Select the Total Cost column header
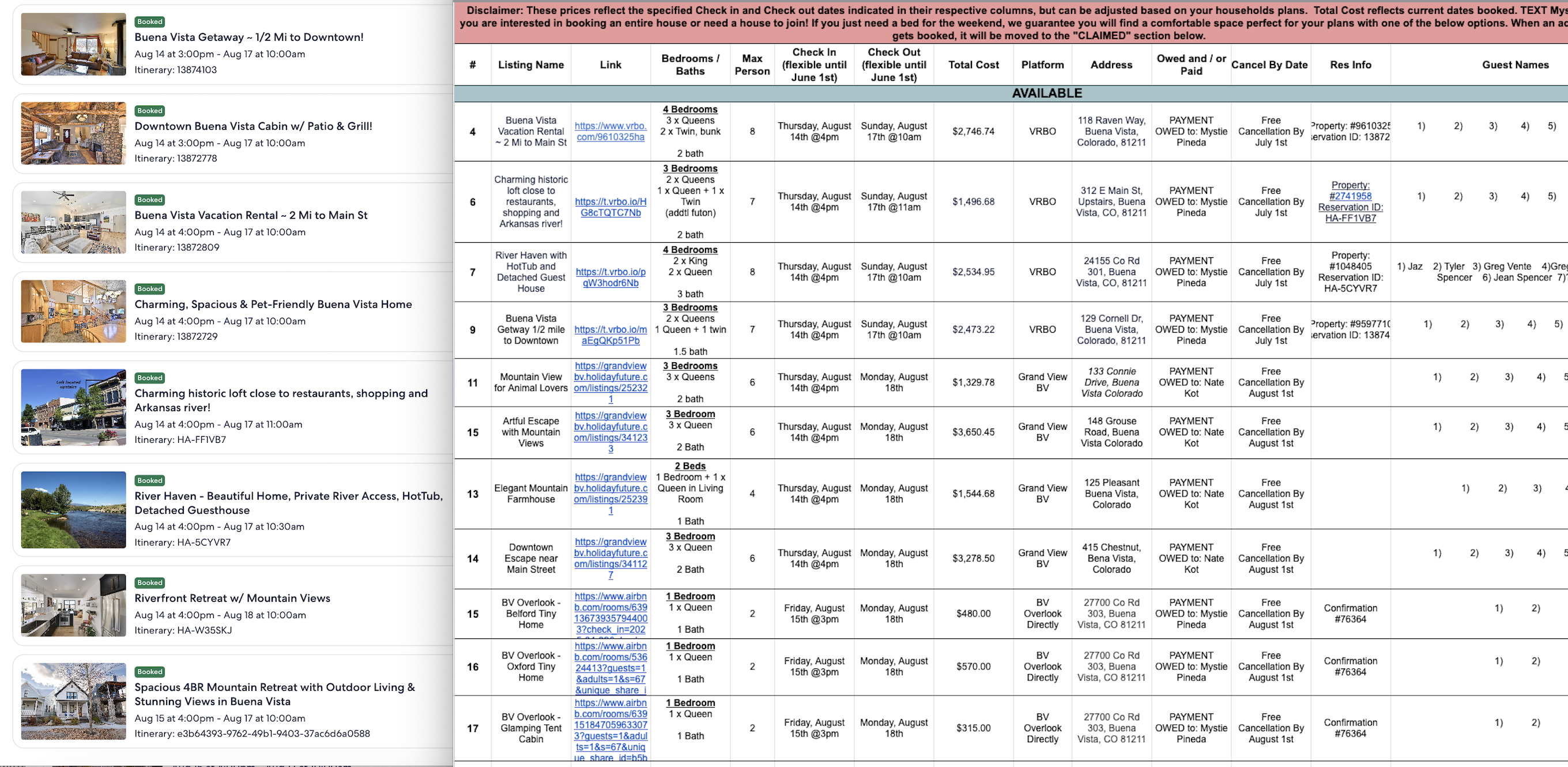1568x767 pixels. (x=973, y=65)
